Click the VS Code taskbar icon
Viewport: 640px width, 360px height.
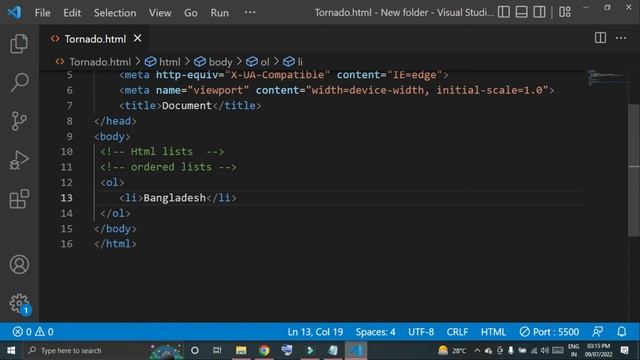(356, 350)
